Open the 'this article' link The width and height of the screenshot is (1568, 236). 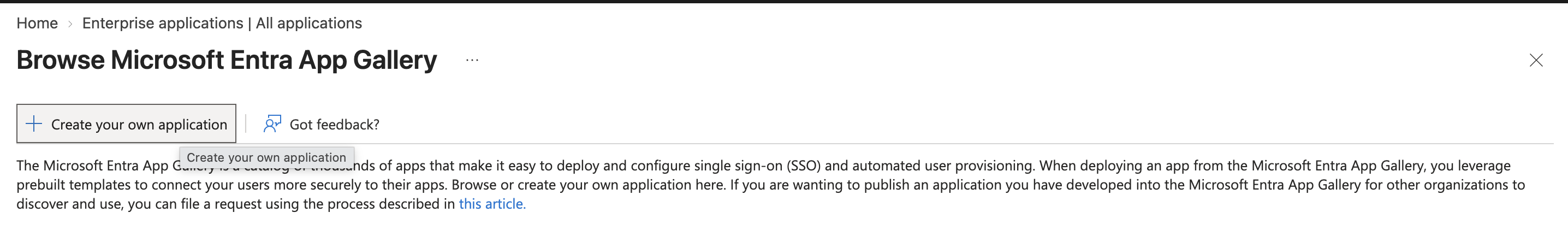tap(492, 204)
